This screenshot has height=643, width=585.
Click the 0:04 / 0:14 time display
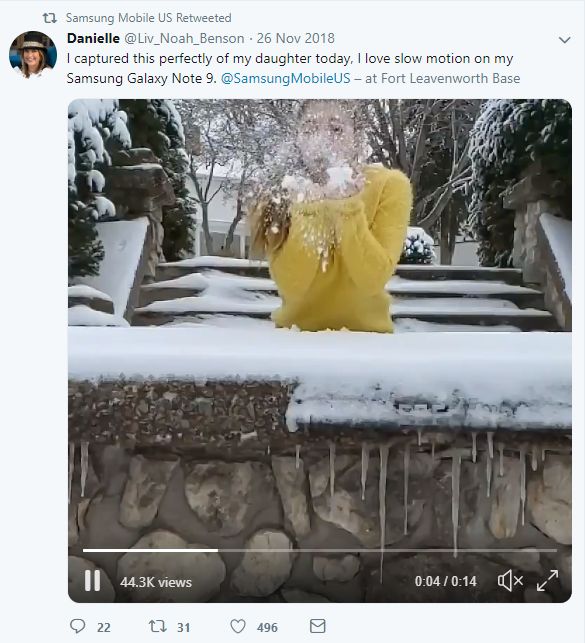click(446, 581)
